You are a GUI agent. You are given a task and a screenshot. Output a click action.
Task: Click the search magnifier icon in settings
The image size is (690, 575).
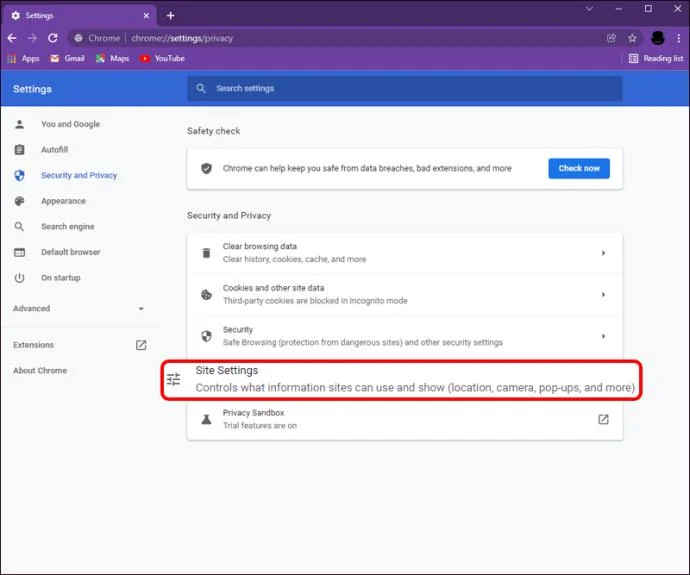coord(201,88)
